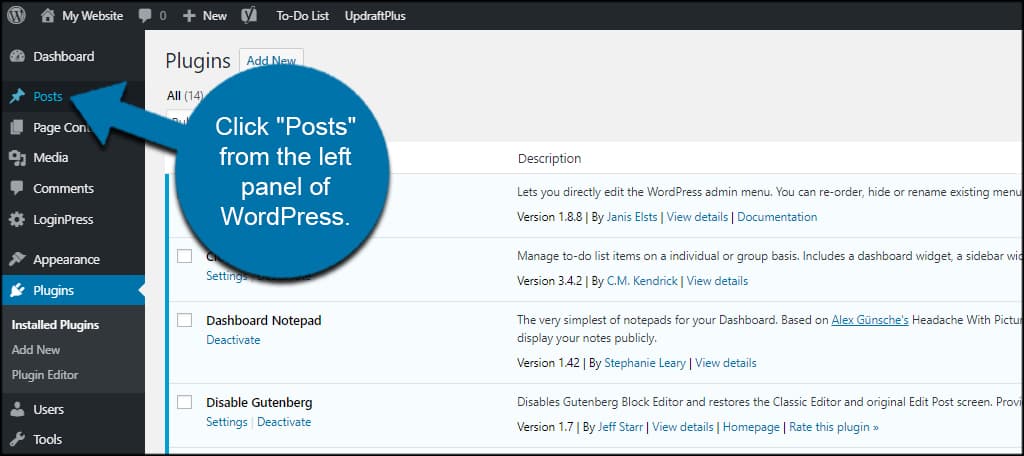
Task: View details for version 3.4.2 plugin
Action: tap(717, 281)
